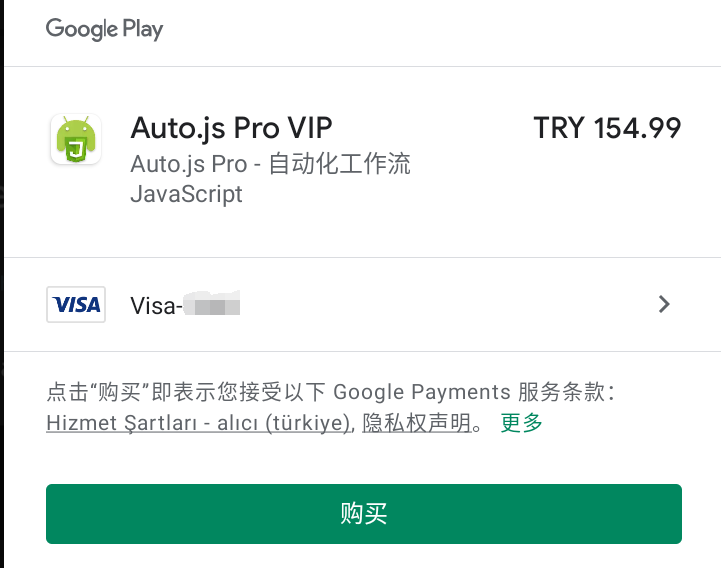Click the Auto.js Pro green Android app icon
Image resolution: width=721 pixels, height=568 pixels.
click(x=76, y=139)
